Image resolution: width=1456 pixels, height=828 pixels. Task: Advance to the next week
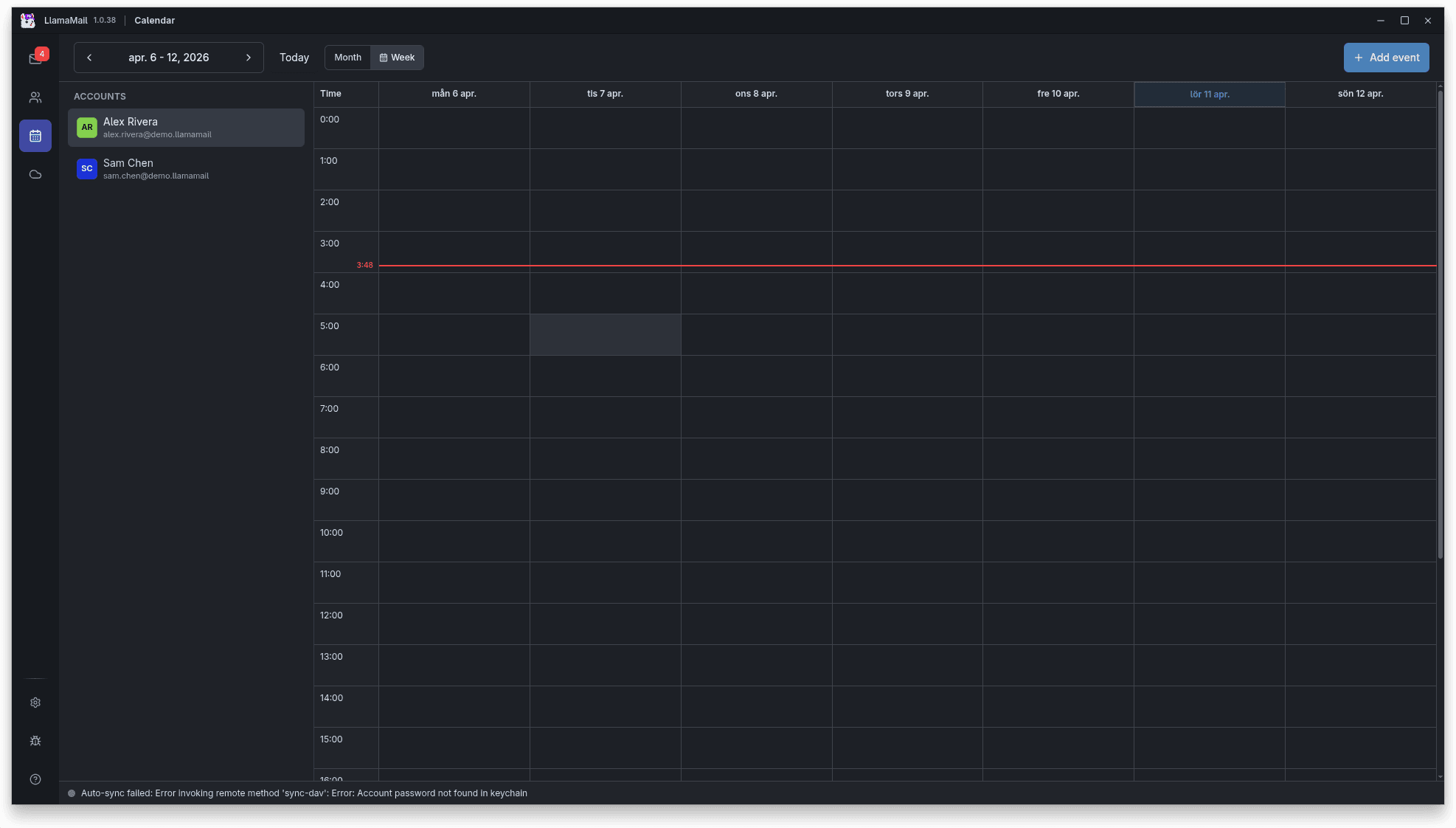[249, 57]
